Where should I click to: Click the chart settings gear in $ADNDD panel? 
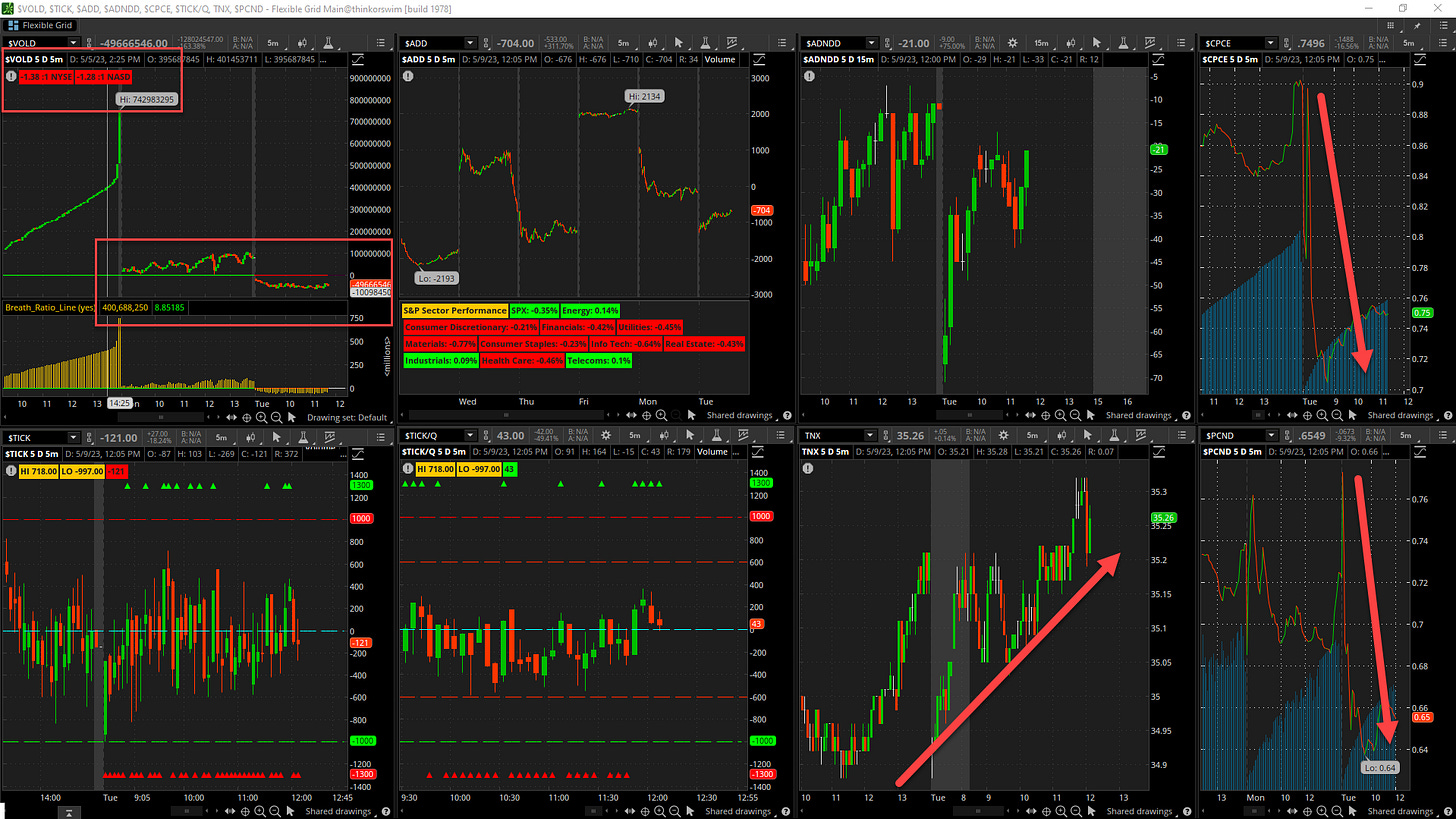click(x=1011, y=43)
